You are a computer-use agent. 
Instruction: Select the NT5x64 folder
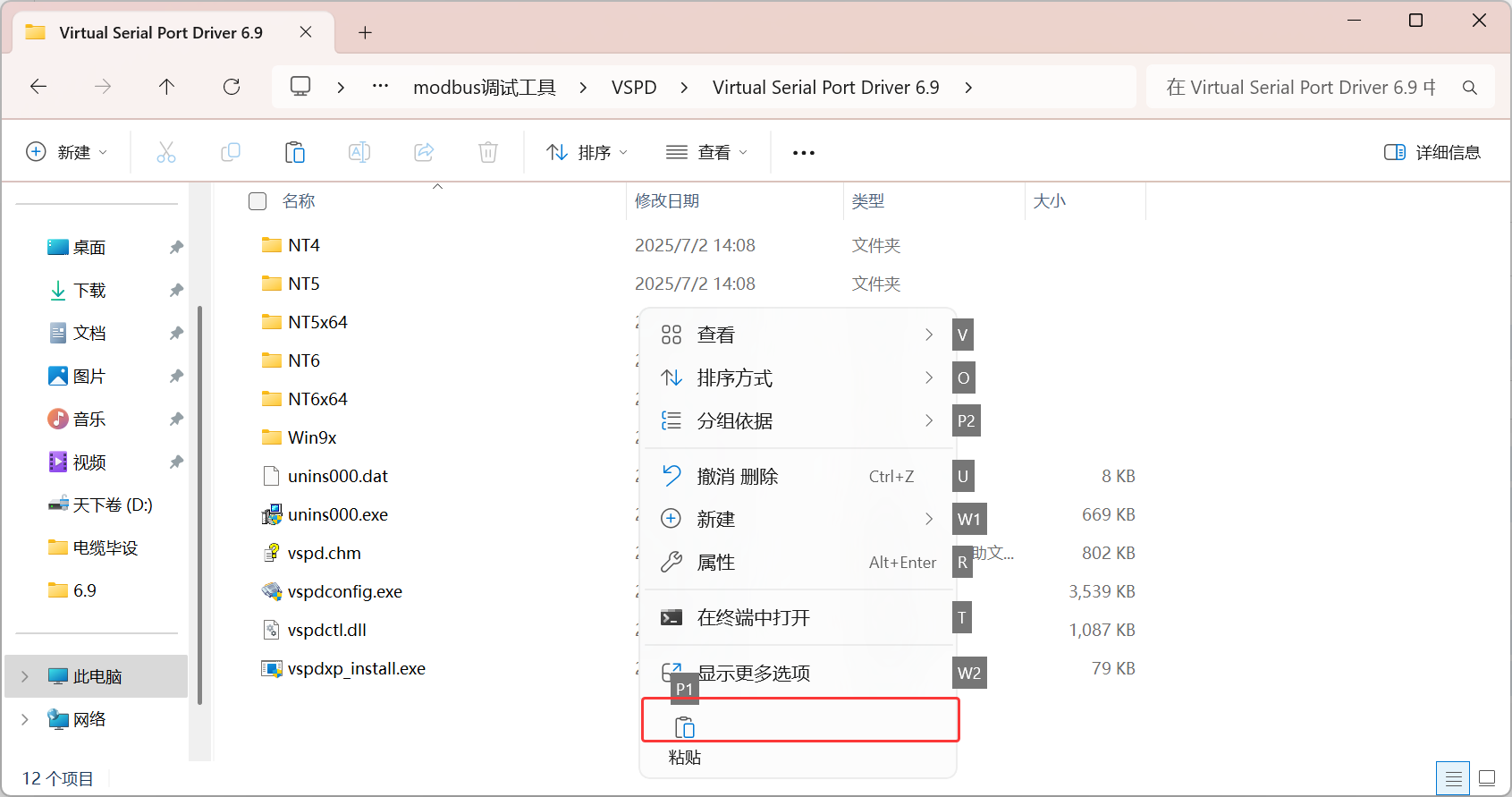305,322
